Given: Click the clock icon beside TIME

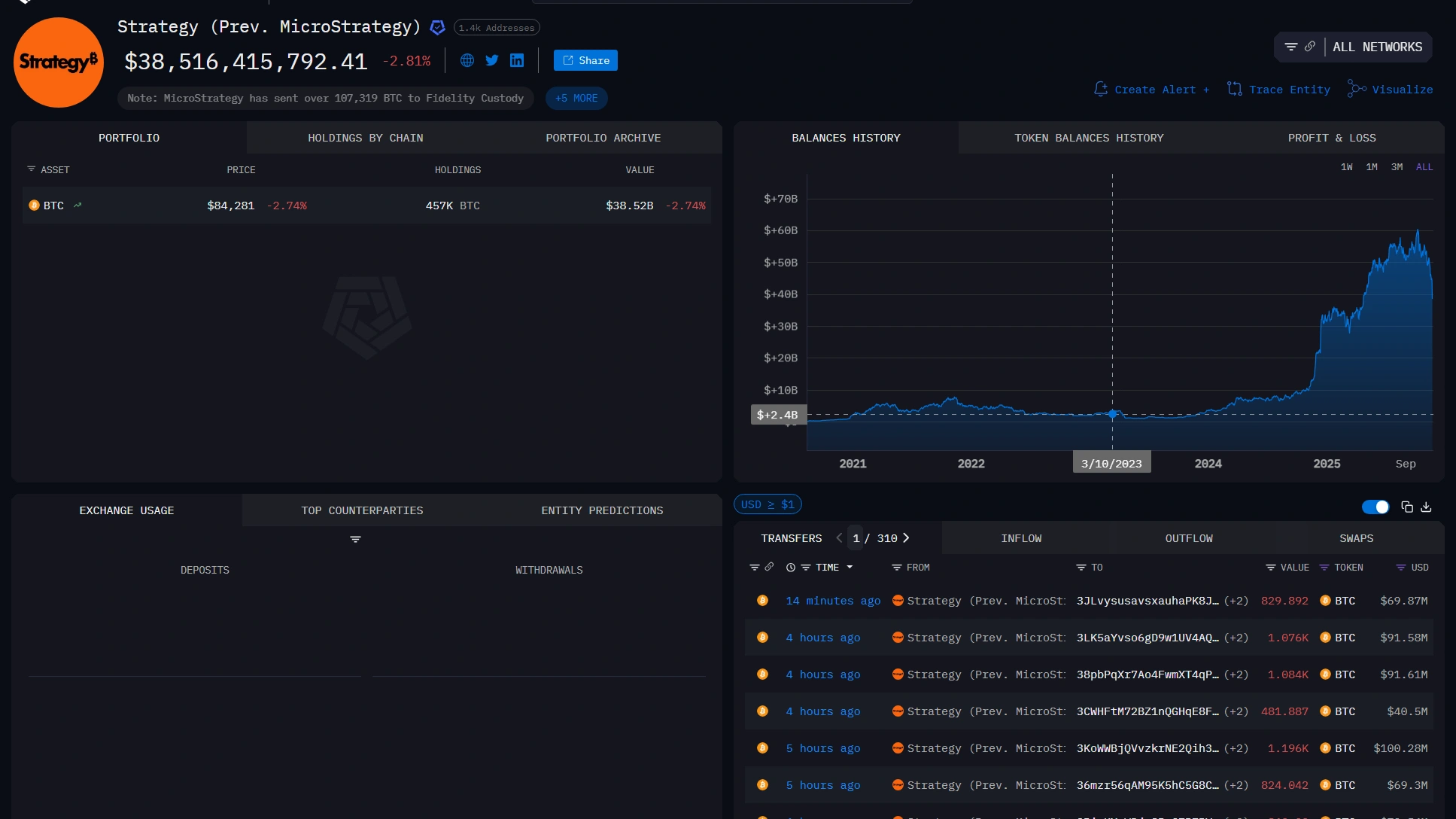Looking at the screenshot, I should coord(790,568).
